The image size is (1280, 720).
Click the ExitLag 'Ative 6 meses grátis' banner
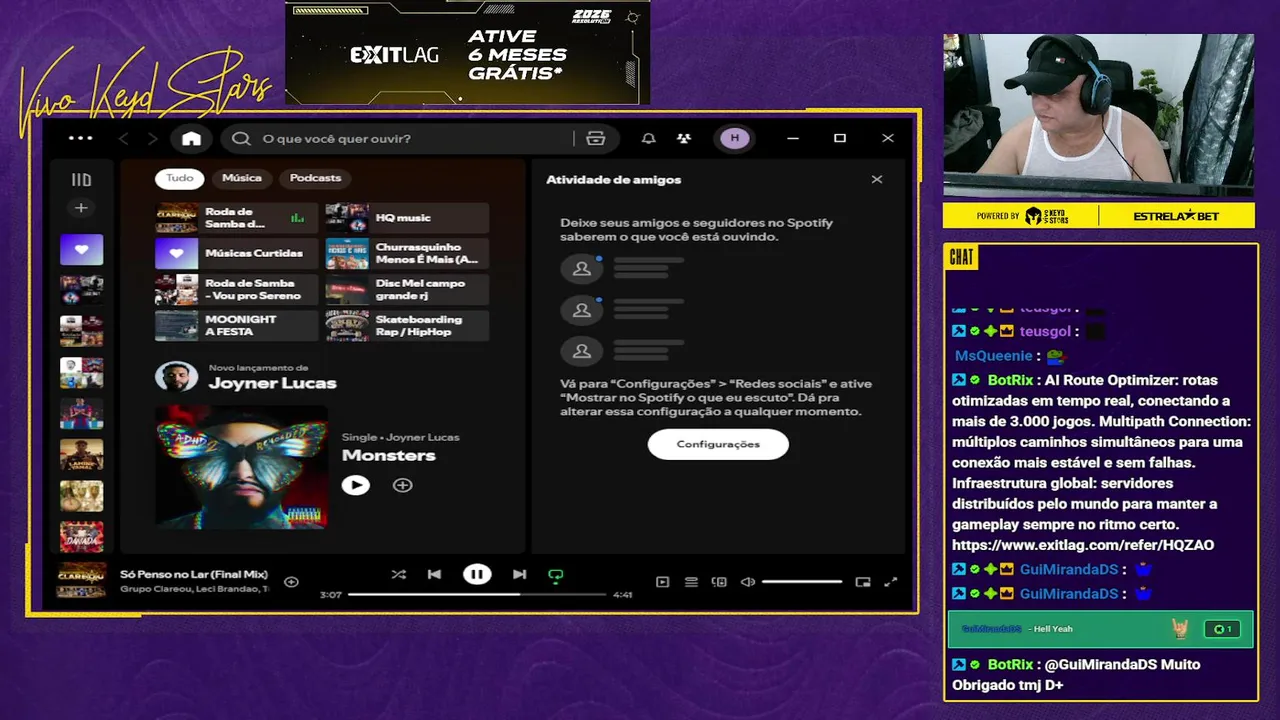pyautogui.click(x=468, y=53)
